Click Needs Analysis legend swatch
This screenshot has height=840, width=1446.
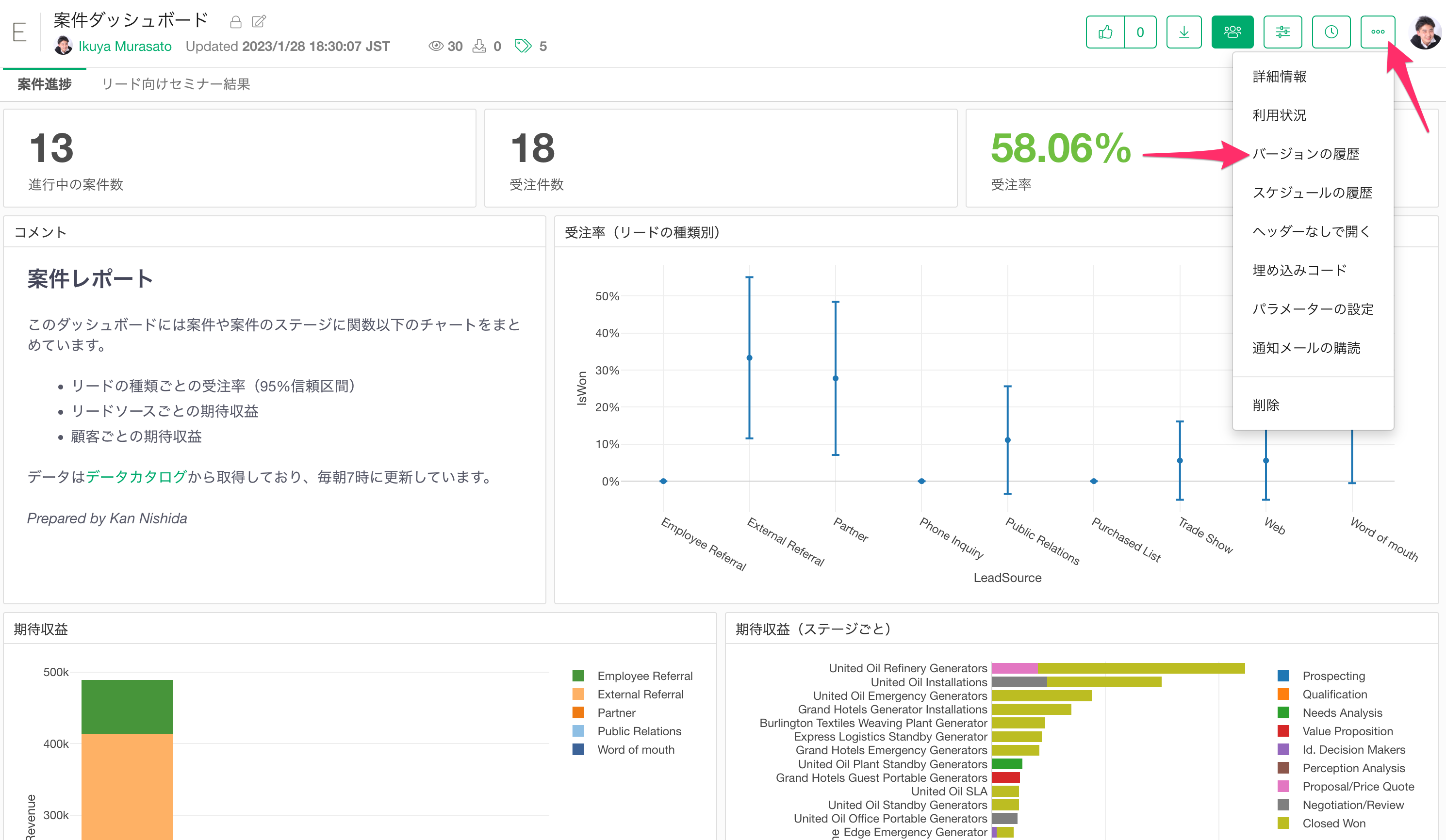[1283, 712]
